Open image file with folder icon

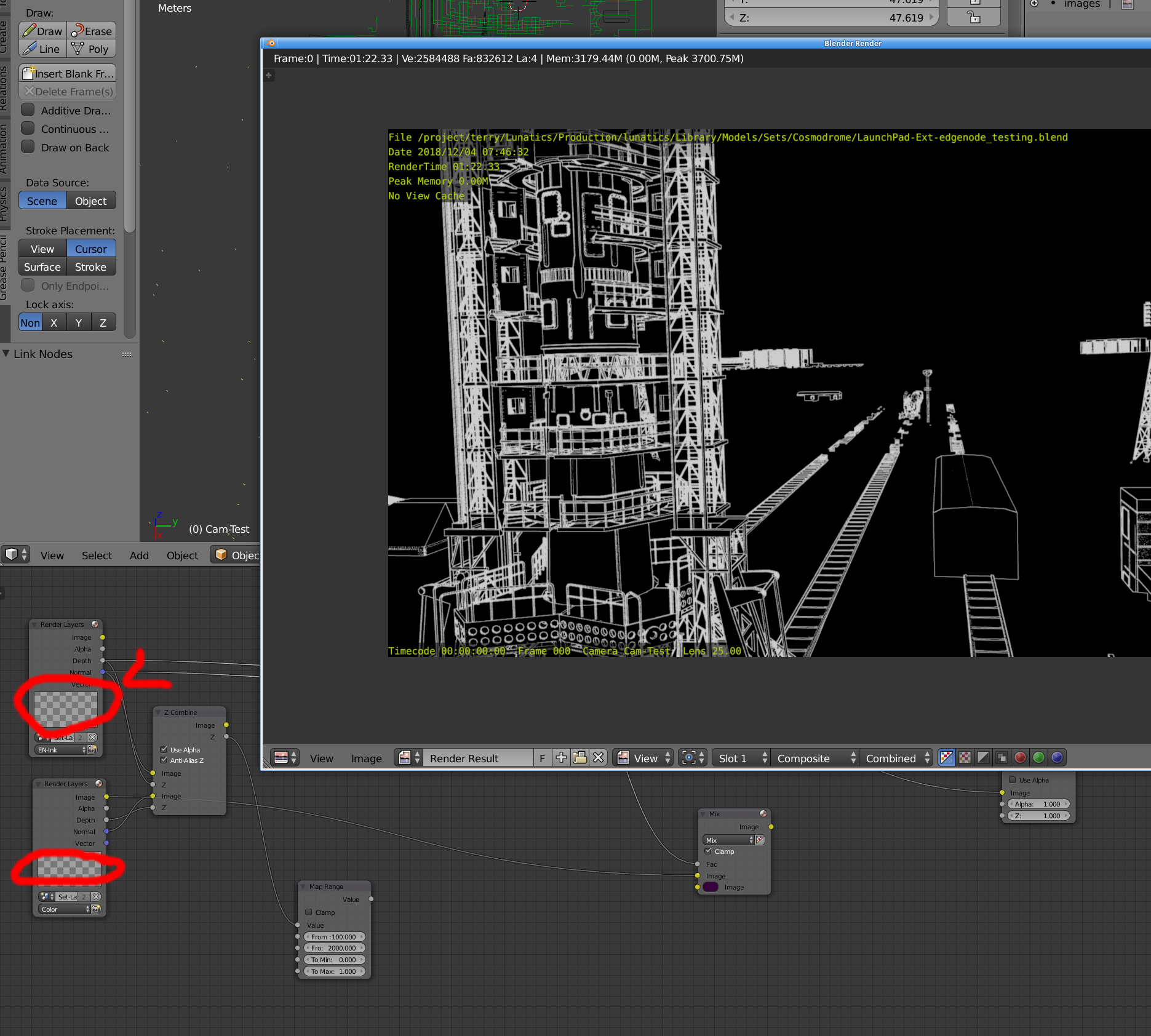coord(579,758)
